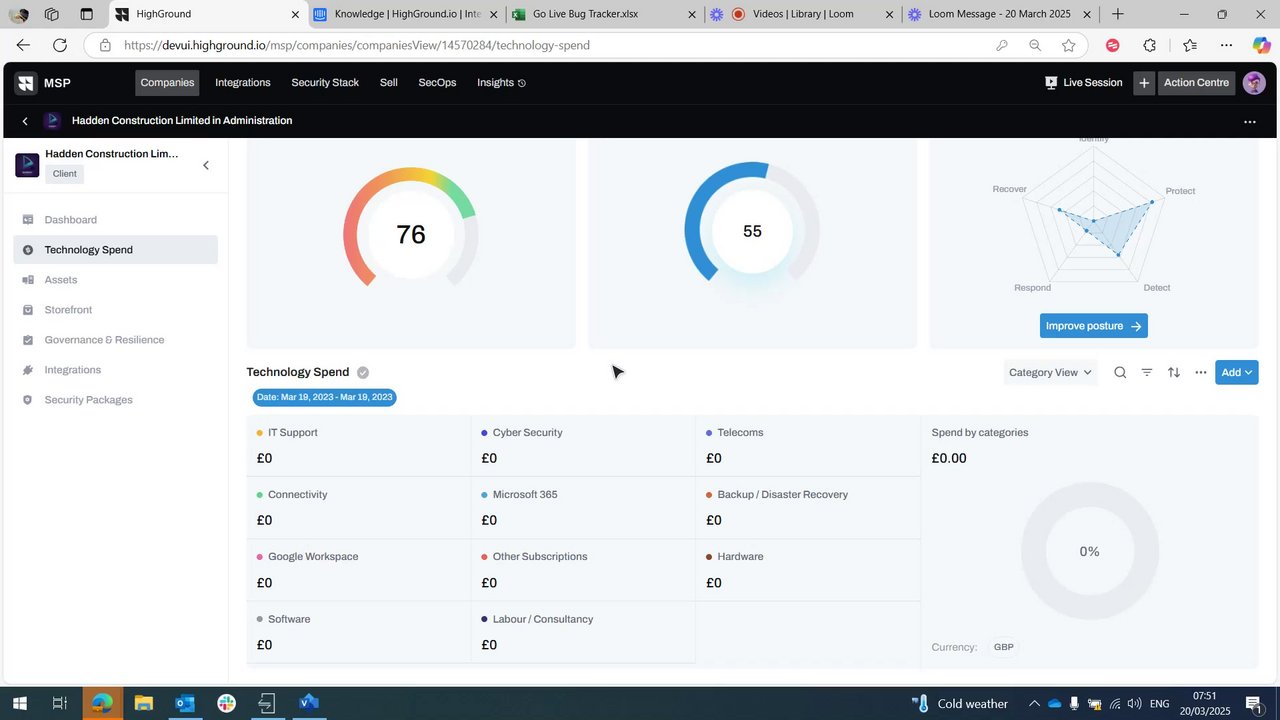Click the browser back arrow
Viewport: 1280px width, 720px height.
pyautogui.click(x=23, y=45)
